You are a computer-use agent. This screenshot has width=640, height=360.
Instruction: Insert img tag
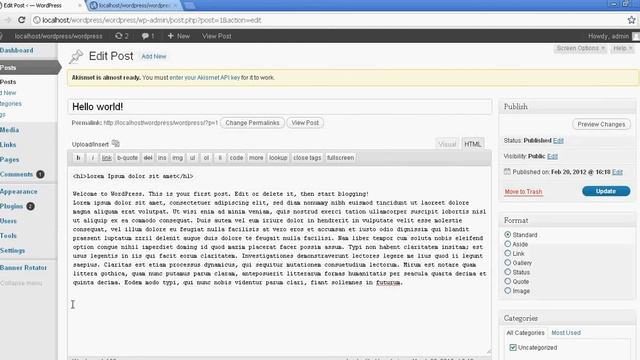(x=177, y=158)
